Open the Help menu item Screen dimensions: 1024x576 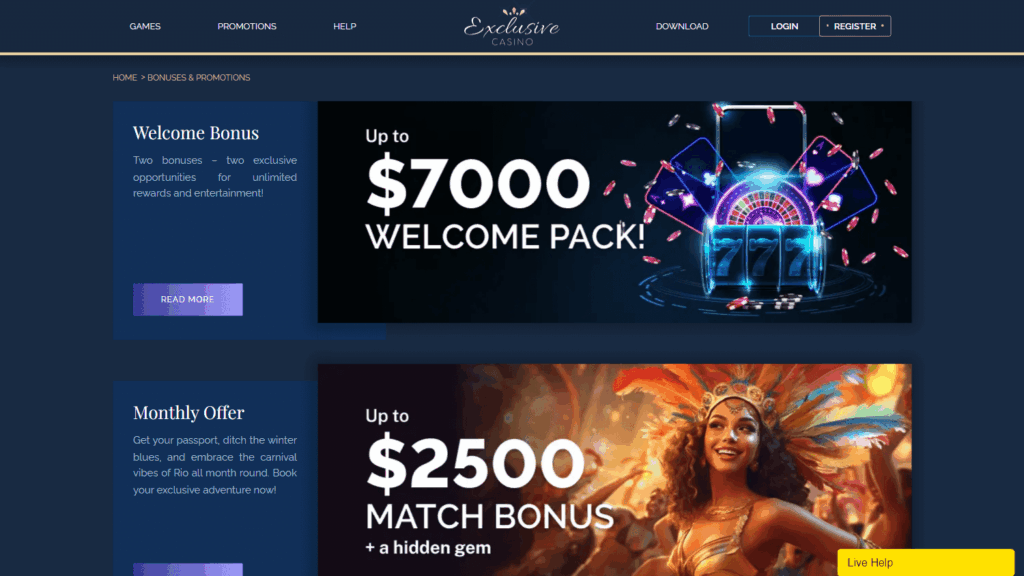click(x=345, y=27)
